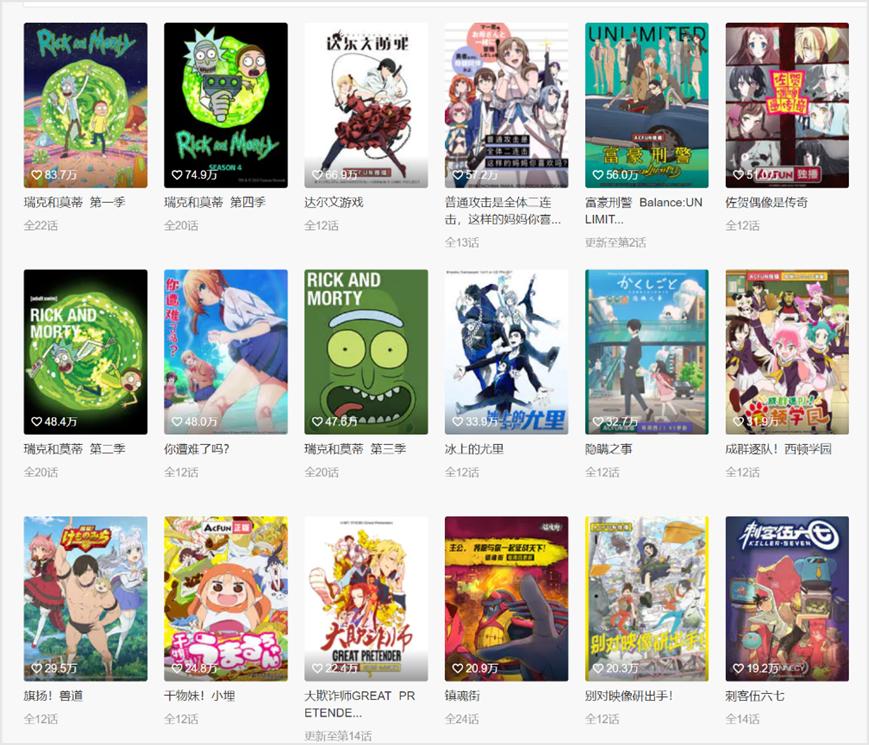The width and height of the screenshot is (869, 745).
Task: Open the 普通攻击是全体二连击 title link
Action: click(503, 211)
